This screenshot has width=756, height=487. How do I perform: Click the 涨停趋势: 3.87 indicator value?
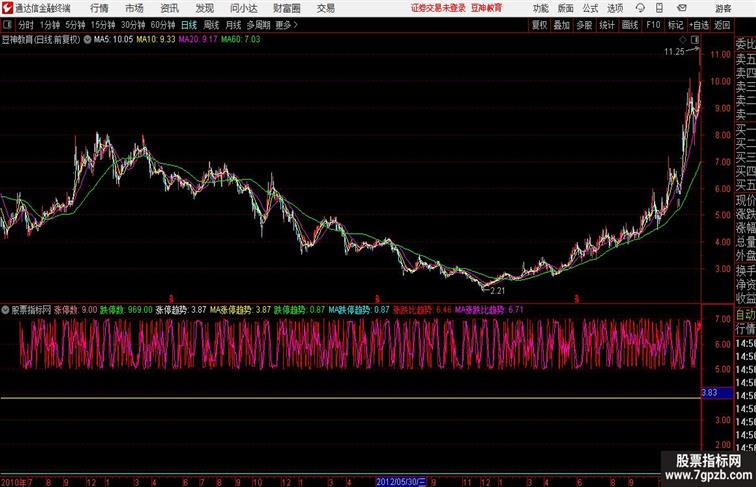pos(181,310)
